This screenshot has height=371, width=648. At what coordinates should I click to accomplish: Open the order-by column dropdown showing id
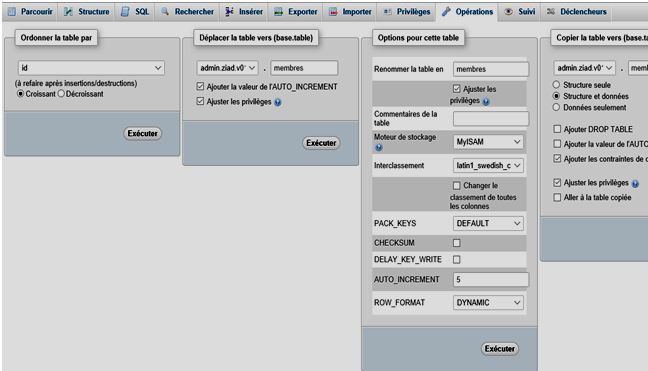[x=91, y=68]
